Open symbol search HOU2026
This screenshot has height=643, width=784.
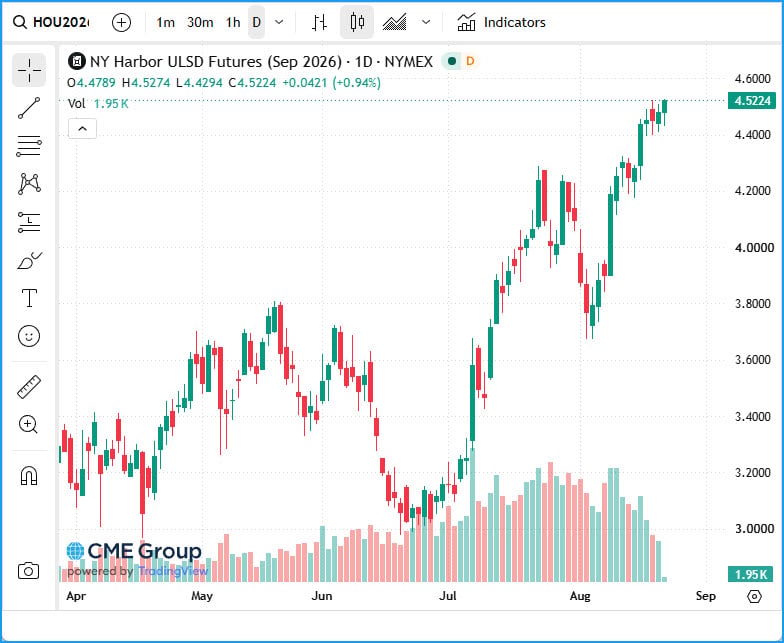52,22
